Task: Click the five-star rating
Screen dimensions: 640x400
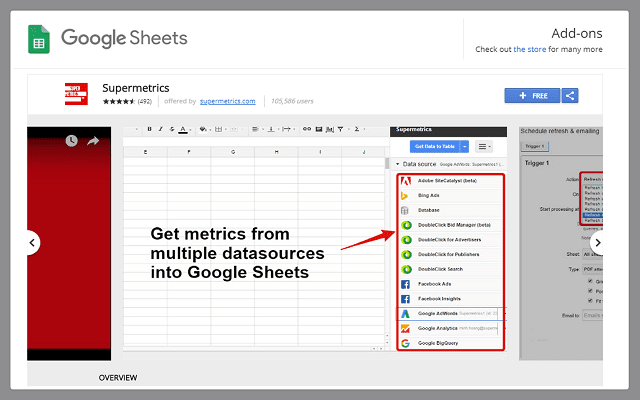Action: tap(119, 101)
